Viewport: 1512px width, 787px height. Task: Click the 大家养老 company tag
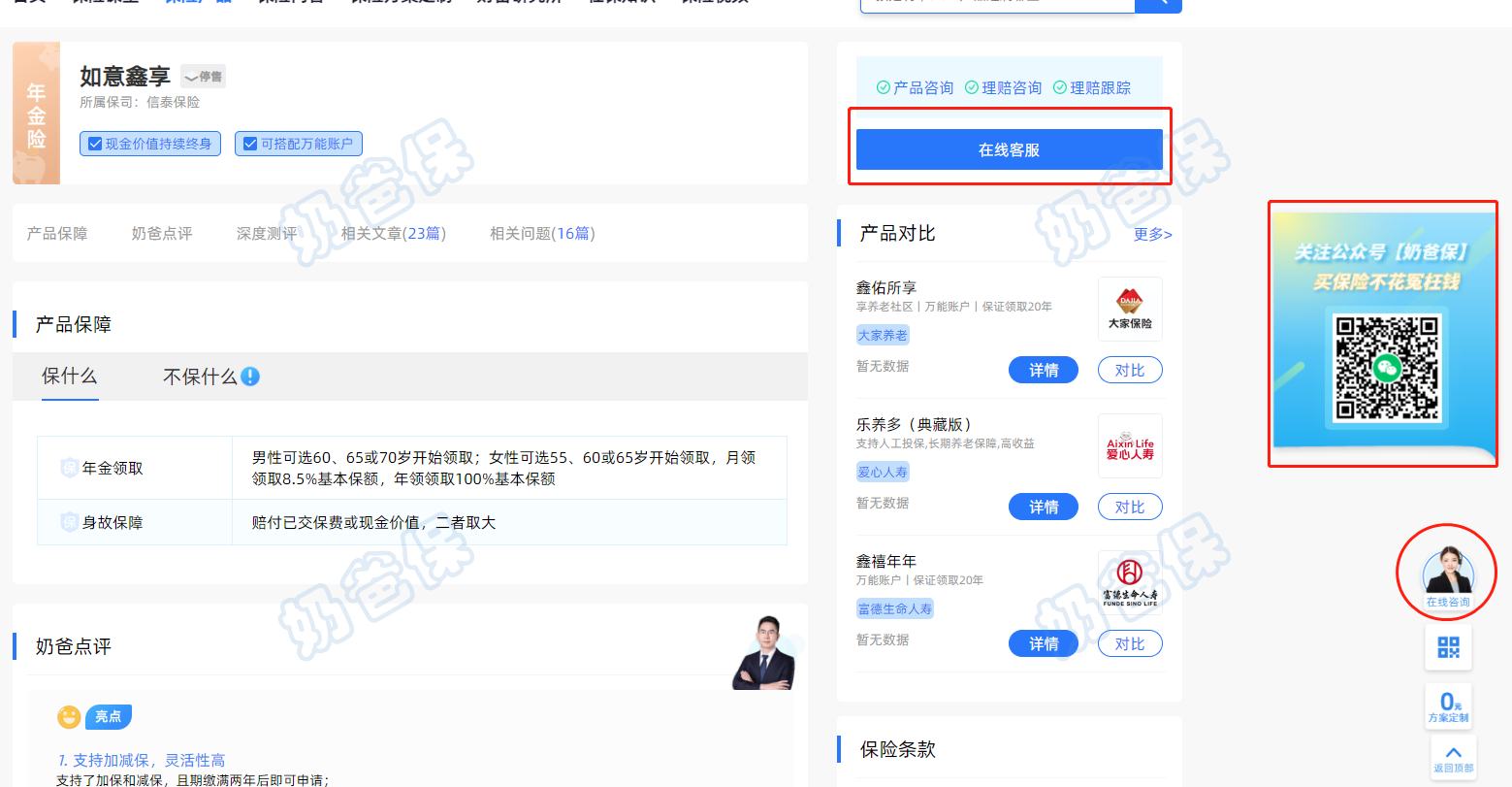point(883,335)
